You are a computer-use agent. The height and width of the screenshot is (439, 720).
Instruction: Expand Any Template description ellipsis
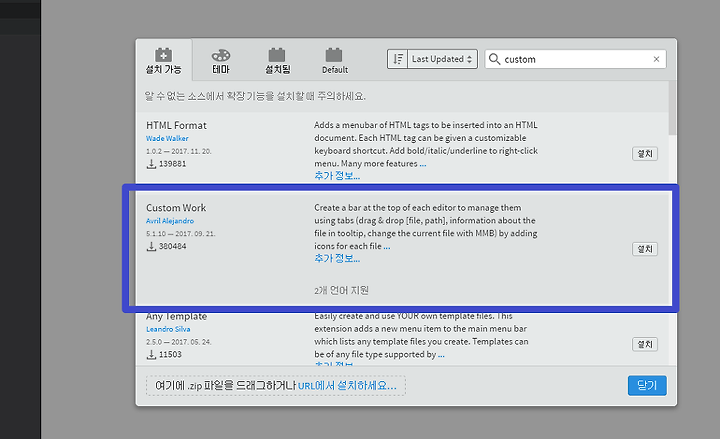pyautogui.click(x=441, y=355)
